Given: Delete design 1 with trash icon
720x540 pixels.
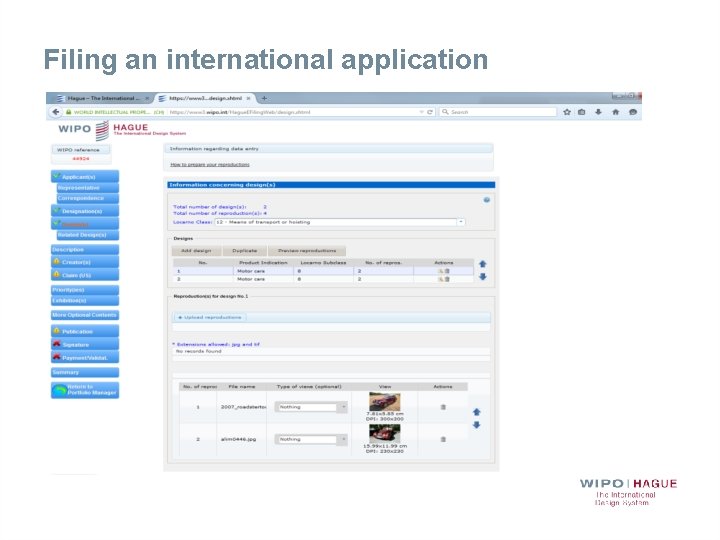Looking at the screenshot, I should pos(447,271).
